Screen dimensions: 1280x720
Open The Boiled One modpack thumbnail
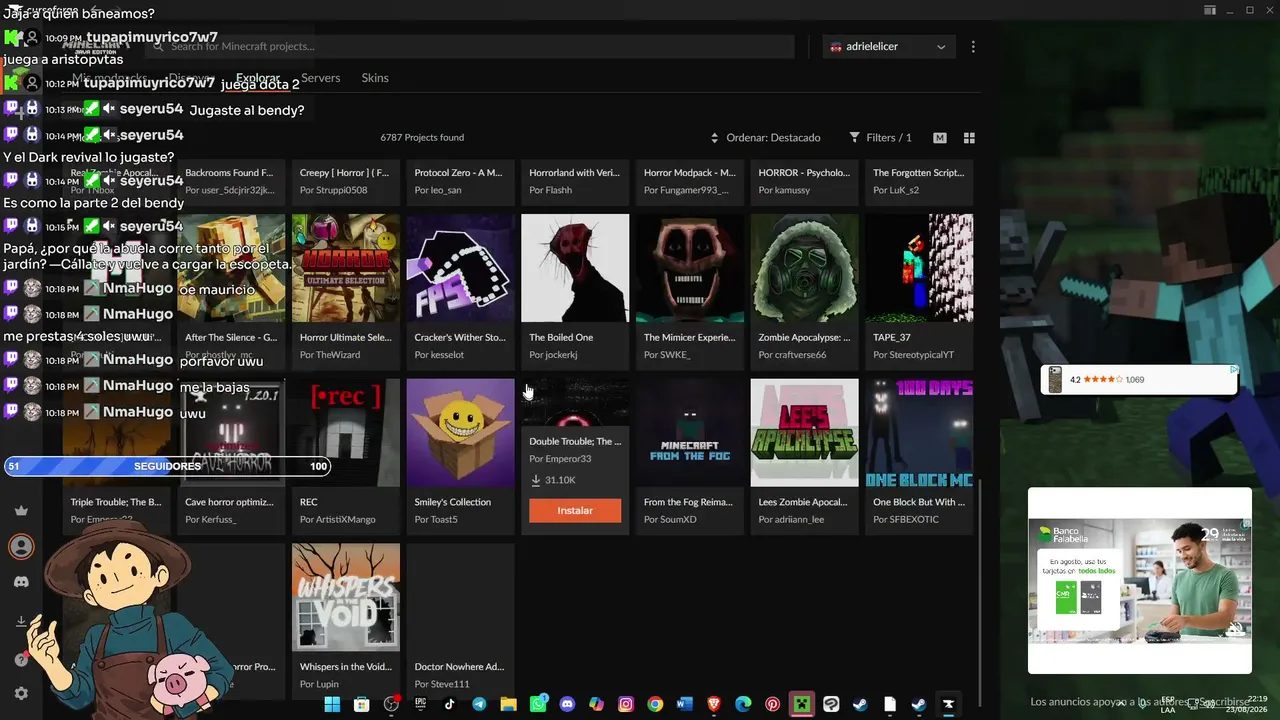[x=575, y=268]
